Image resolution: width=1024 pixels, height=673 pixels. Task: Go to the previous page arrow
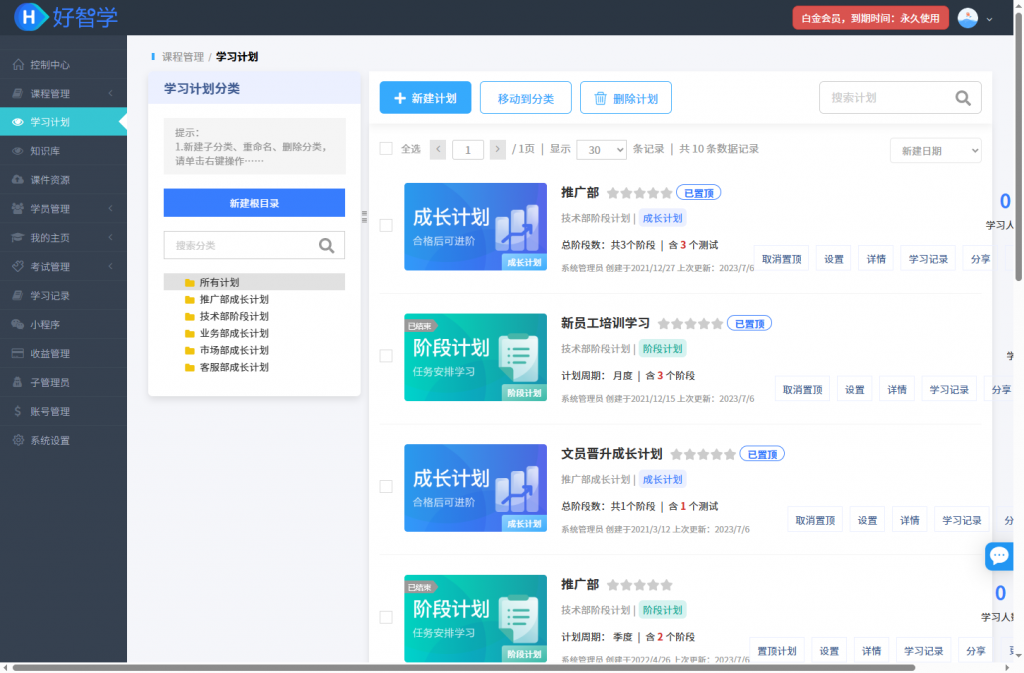point(438,149)
